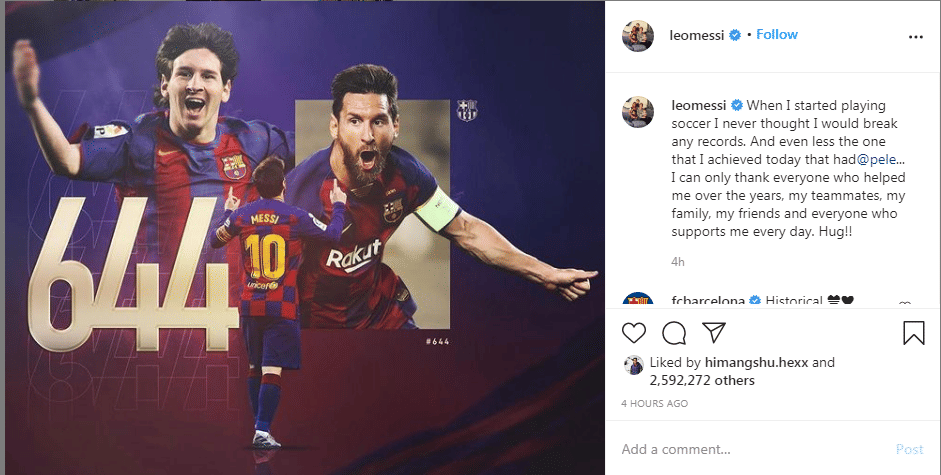Click leomessi avatar beside the caption
Image resolution: width=941 pixels, height=475 pixels.
637,112
